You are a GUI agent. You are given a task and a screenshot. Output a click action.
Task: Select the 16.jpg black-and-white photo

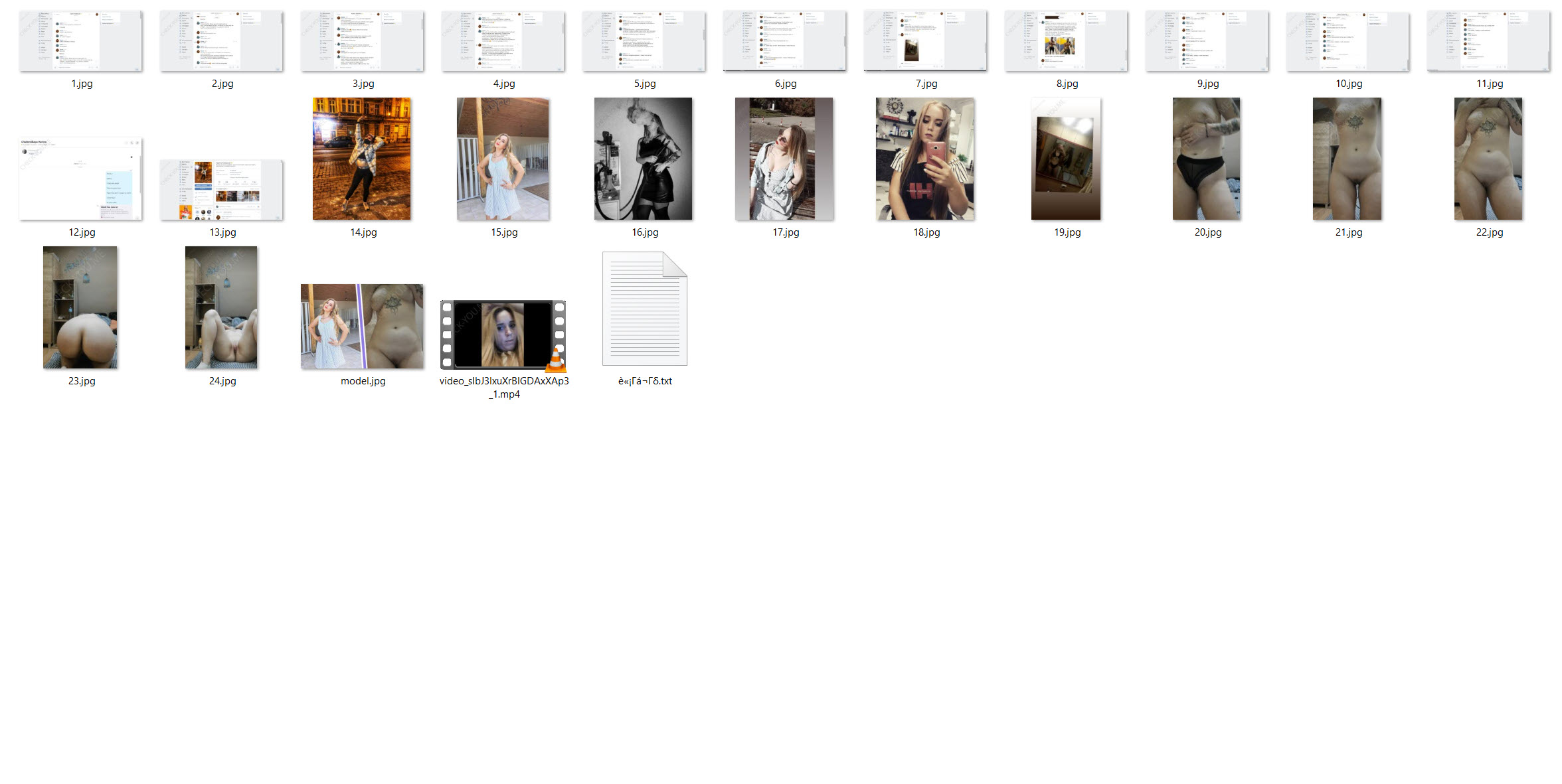click(x=644, y=159)
